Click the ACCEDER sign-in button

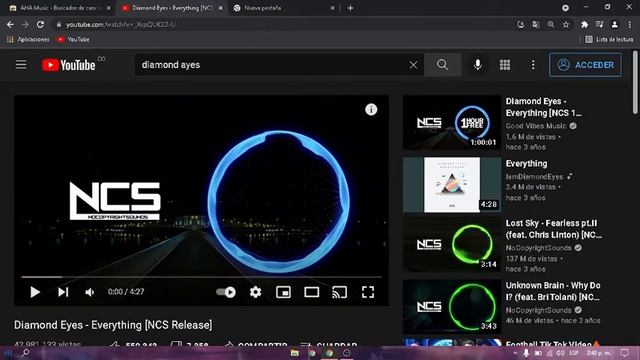pos(585,65)
